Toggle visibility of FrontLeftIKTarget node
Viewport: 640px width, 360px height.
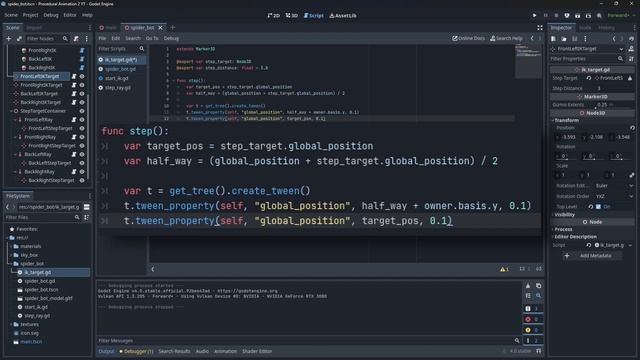click(x=82, y=76)
